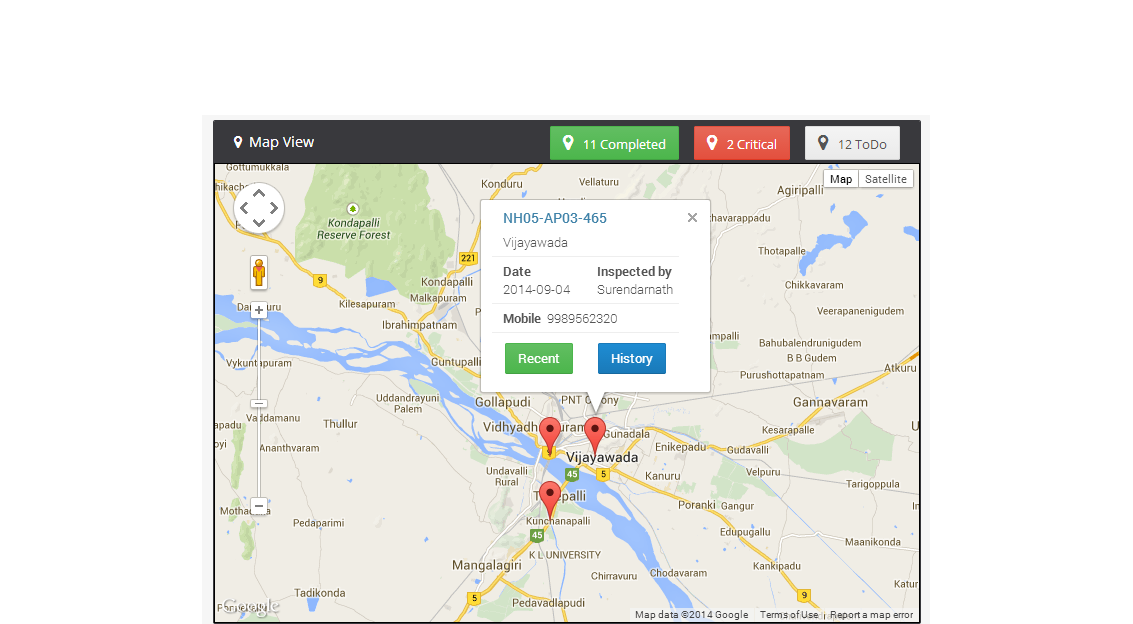Open the NH05-AP03-465 link
The height and width of the screenshot is (624, 1133).
555,218
